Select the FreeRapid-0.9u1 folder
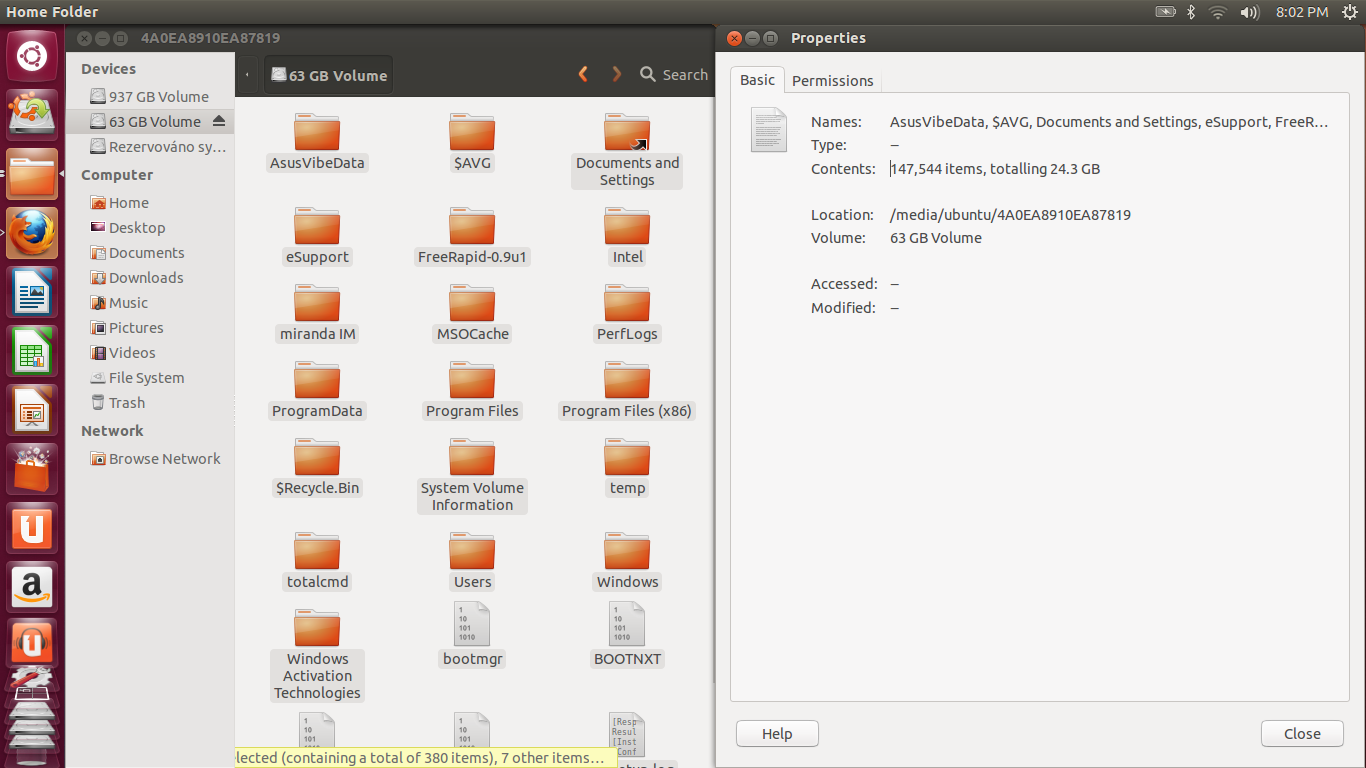1366x768 pixels. (472, 237)
